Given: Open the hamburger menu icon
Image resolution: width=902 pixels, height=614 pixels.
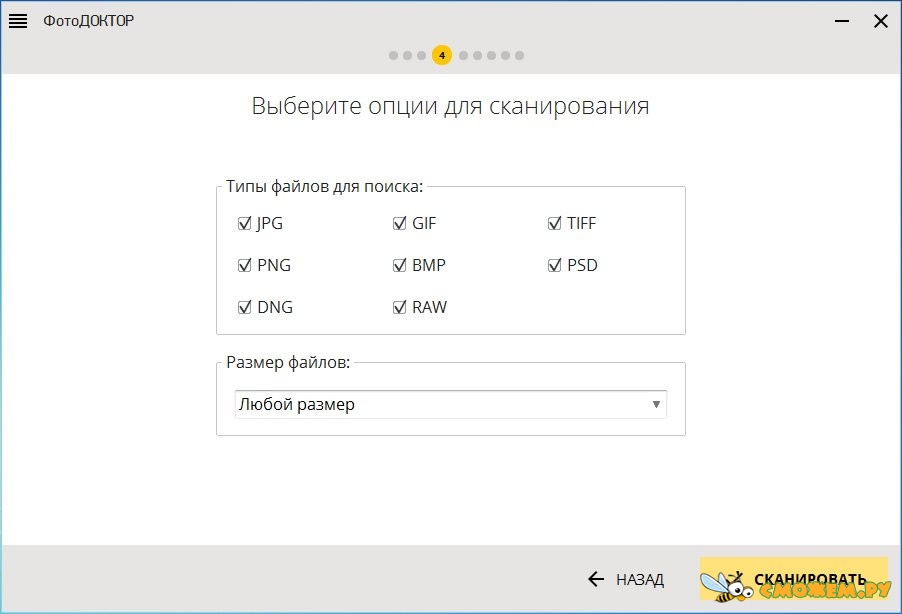Looking at the screenshot, I should coord(18,21).
